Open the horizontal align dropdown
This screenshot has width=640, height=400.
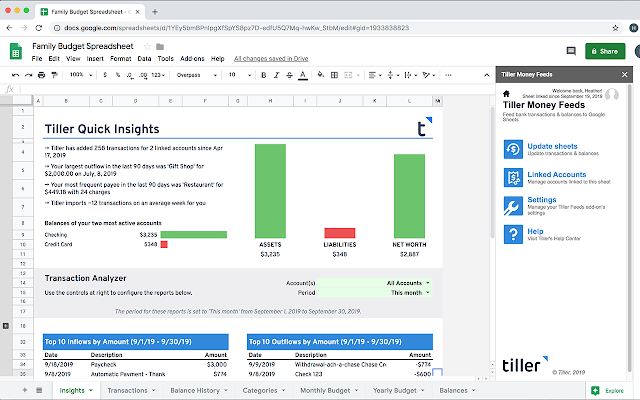[375, 75]
